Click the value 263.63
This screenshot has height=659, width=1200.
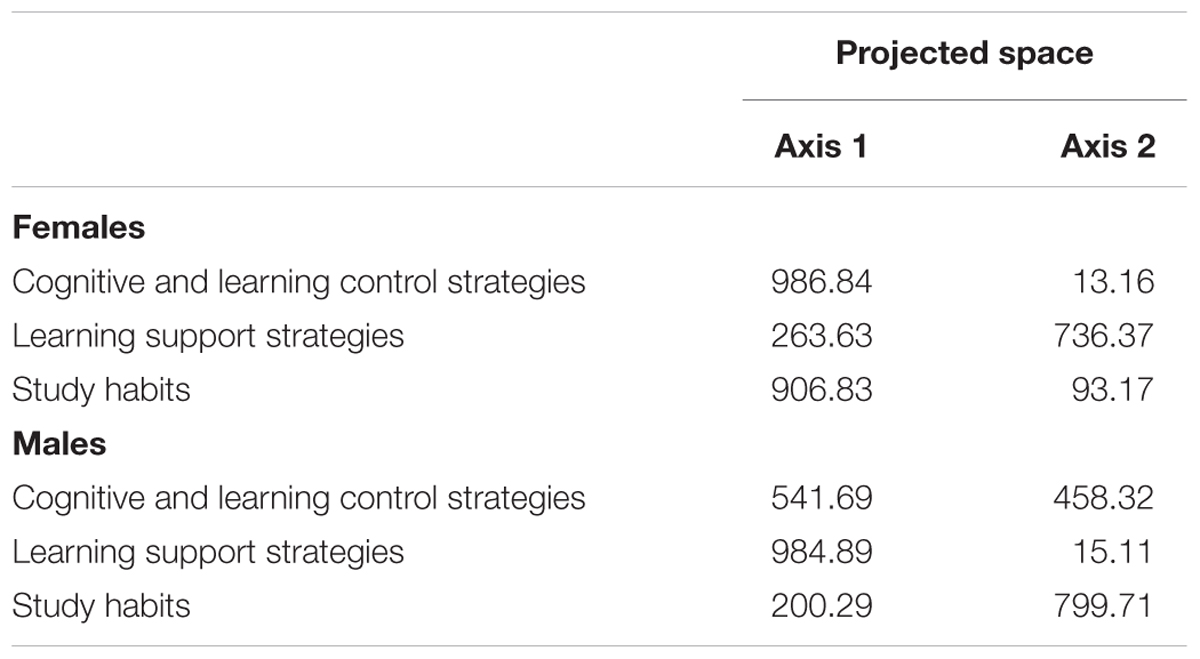pyautogui.click(x=821, y=335)
